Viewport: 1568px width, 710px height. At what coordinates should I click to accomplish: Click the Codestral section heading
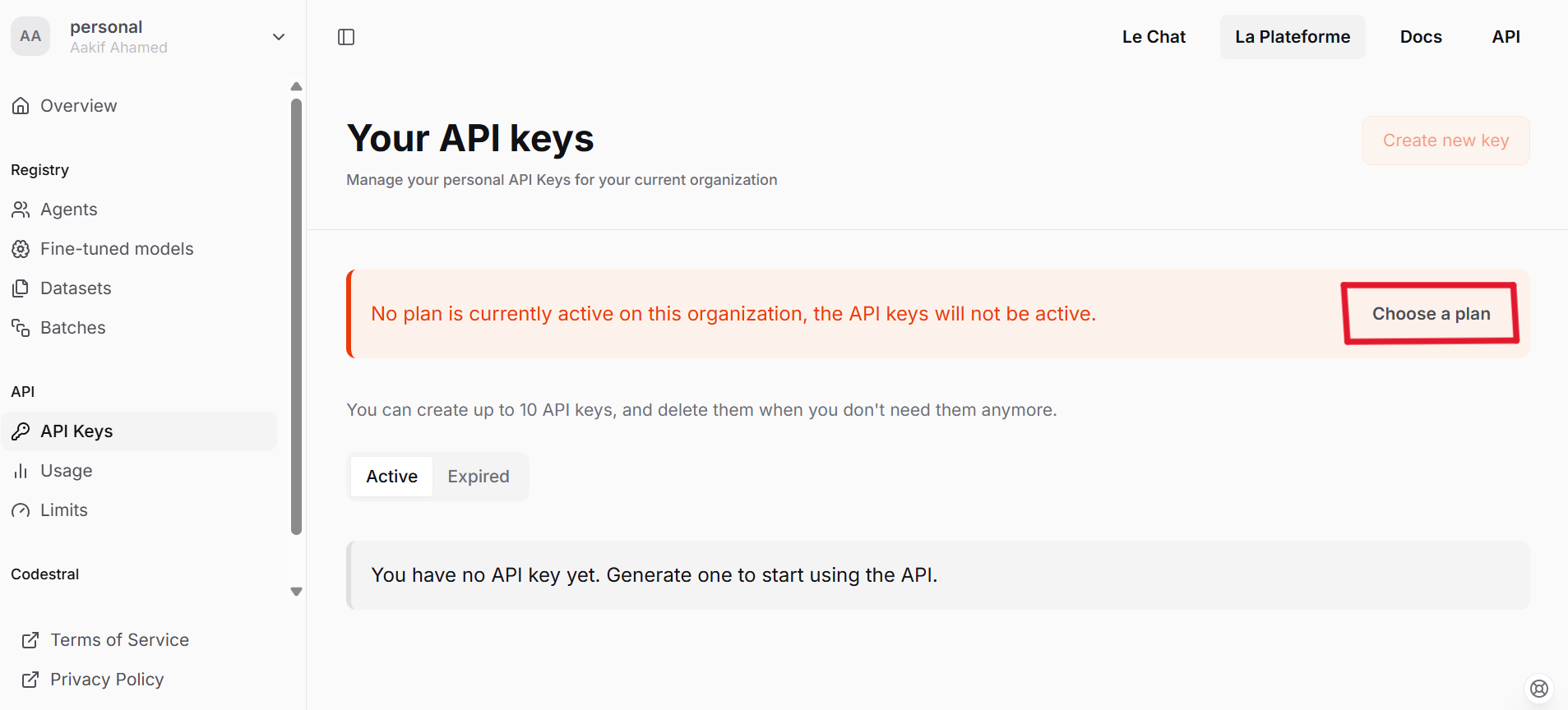[45, 574]
